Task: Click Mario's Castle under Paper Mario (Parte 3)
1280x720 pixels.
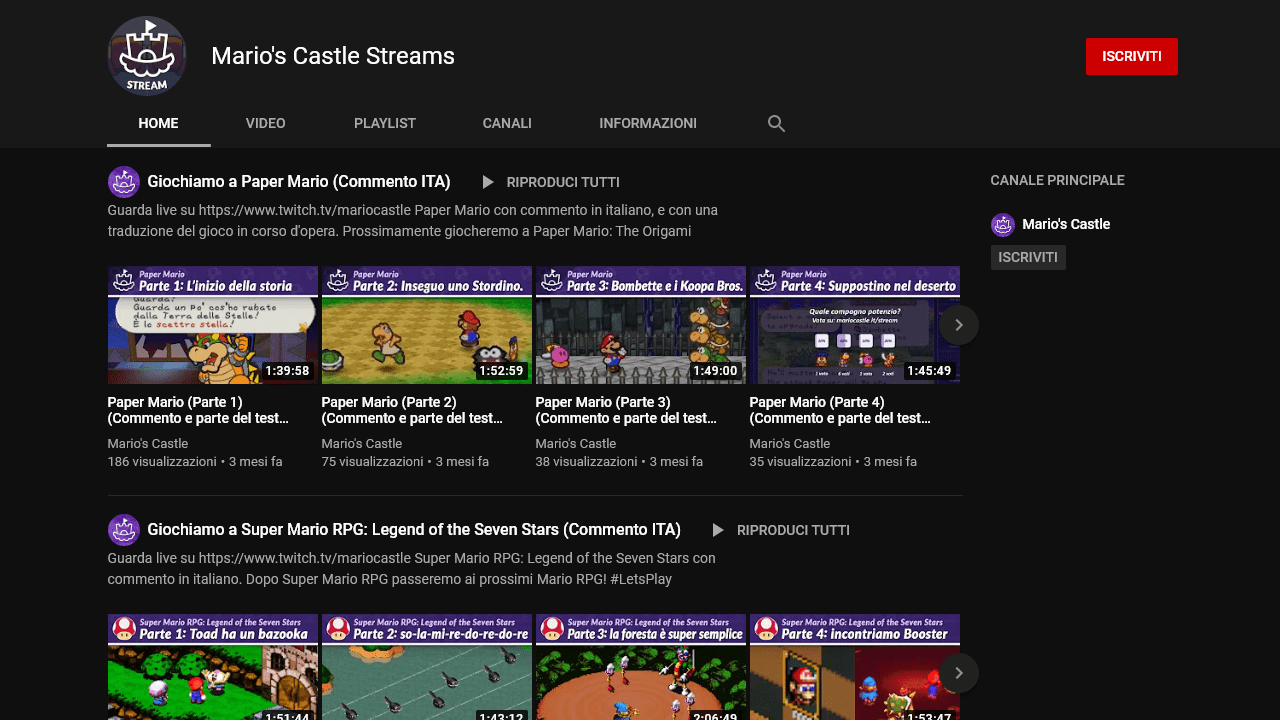Action: click(x=576, y=444)
